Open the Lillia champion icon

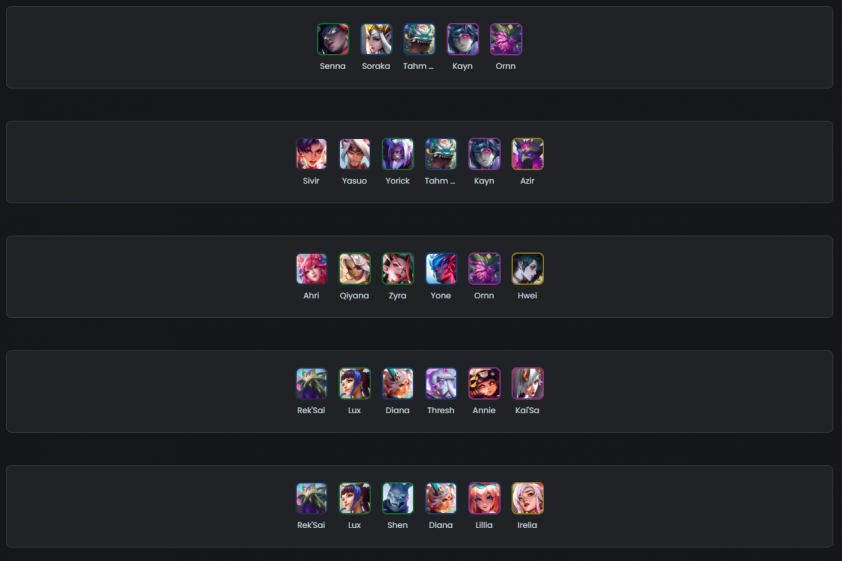click(484, 498)
